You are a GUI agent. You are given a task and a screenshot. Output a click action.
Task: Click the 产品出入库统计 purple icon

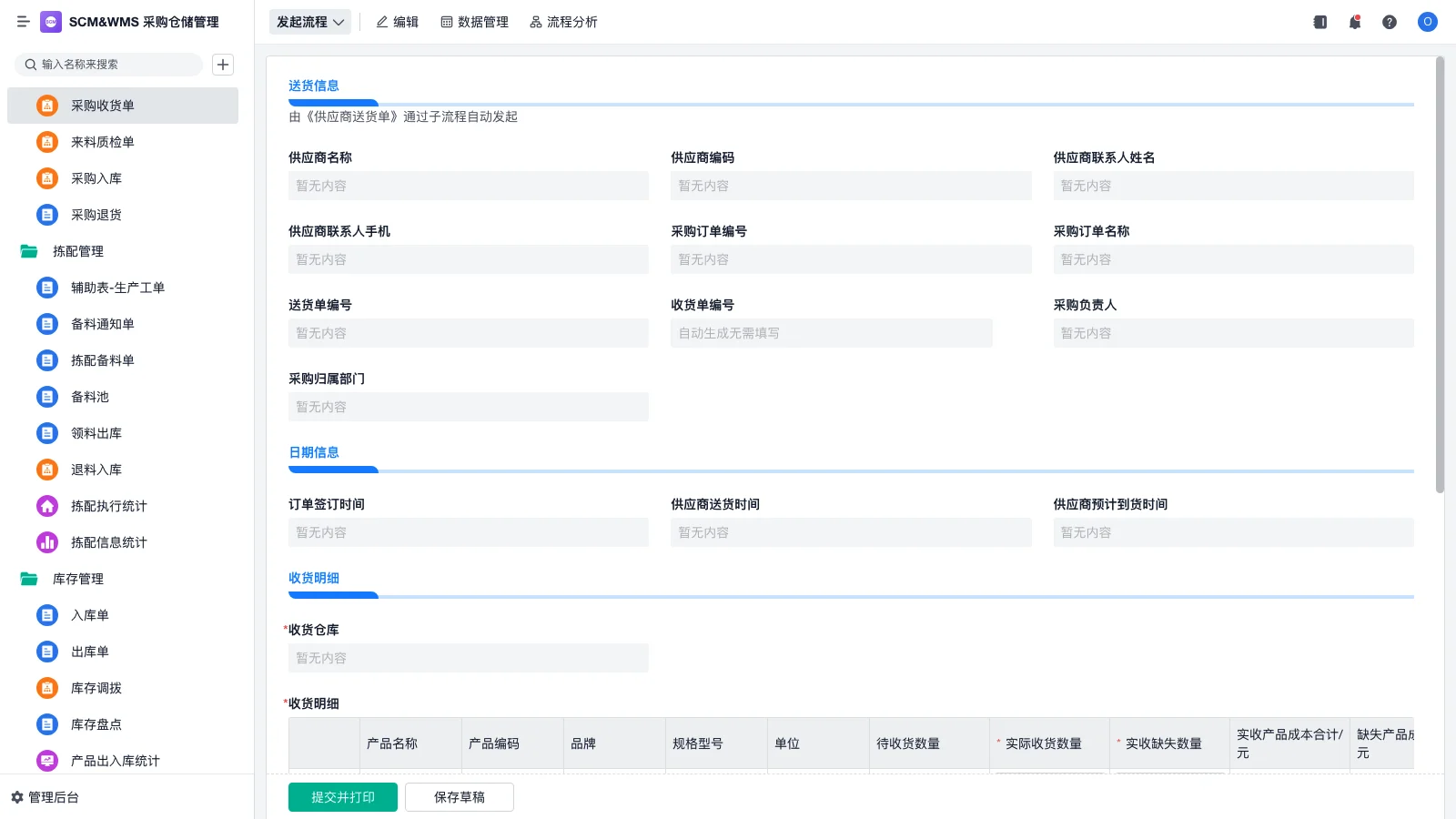47,761
